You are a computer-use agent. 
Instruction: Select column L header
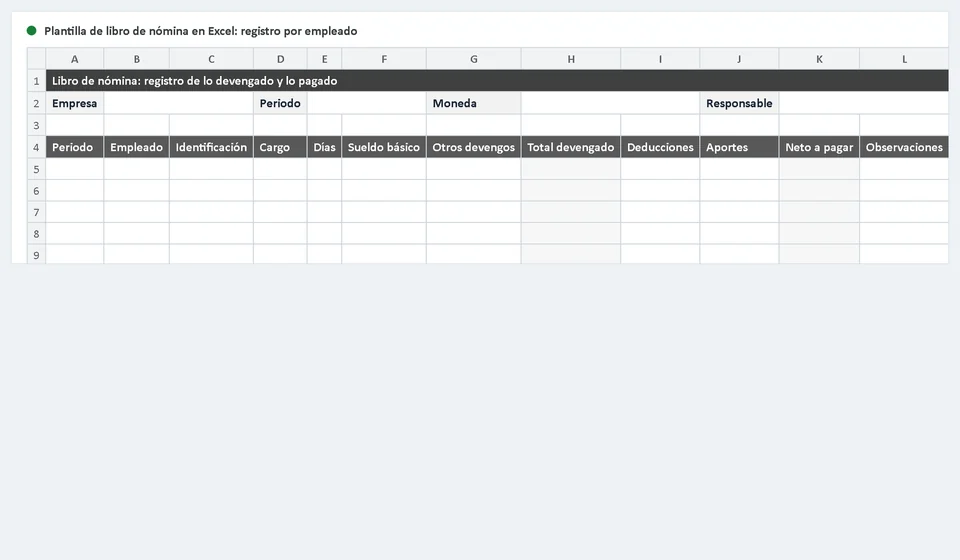point(904,59)
